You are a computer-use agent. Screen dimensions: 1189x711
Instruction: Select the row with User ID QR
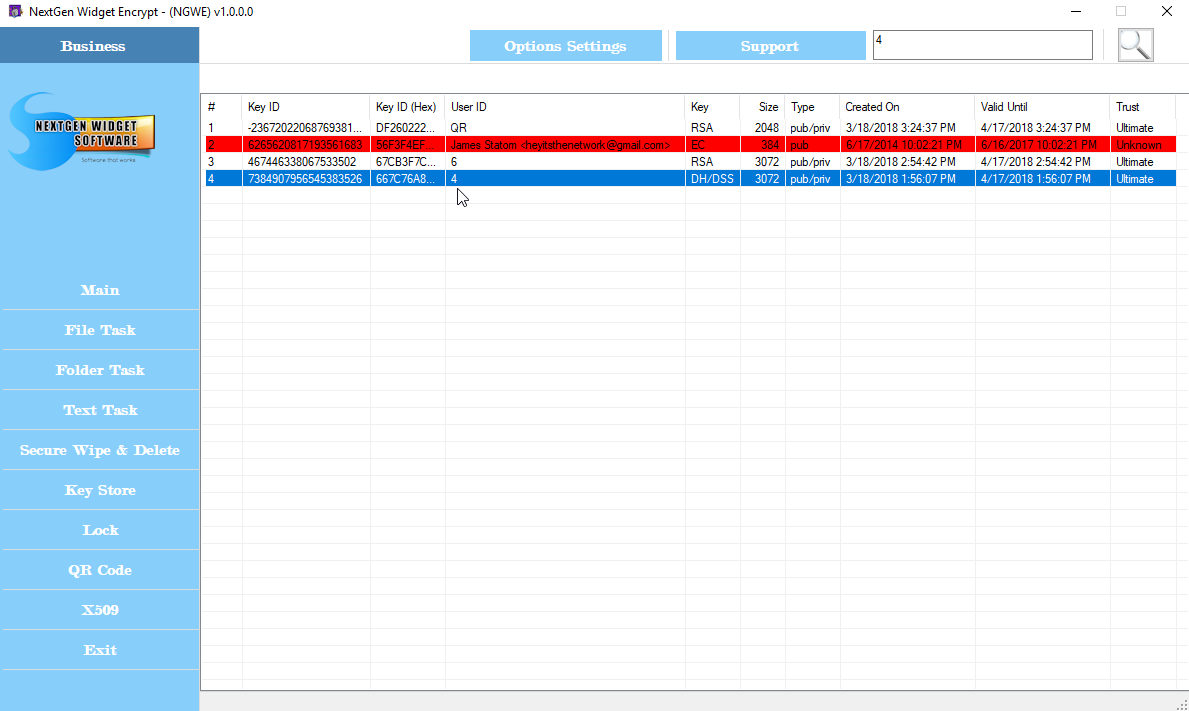point(691,128)
